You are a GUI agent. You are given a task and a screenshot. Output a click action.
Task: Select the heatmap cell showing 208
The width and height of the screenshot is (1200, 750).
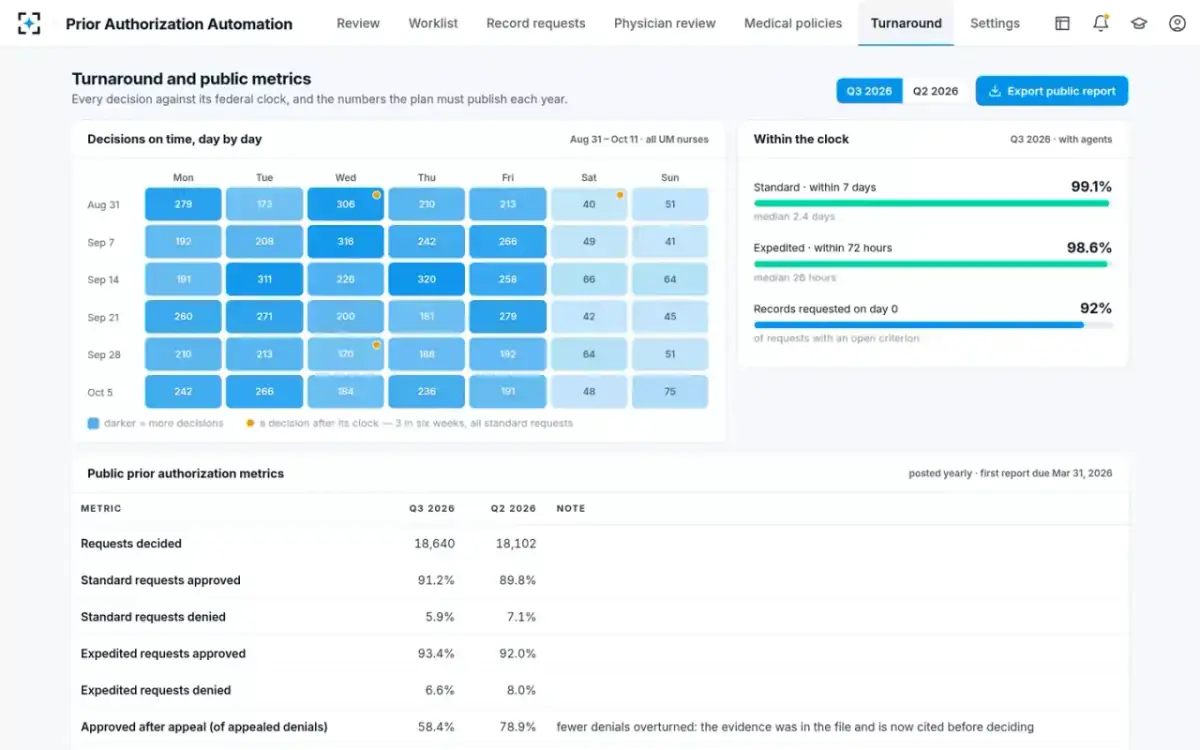pyautogui.click(x=264, y=241)
